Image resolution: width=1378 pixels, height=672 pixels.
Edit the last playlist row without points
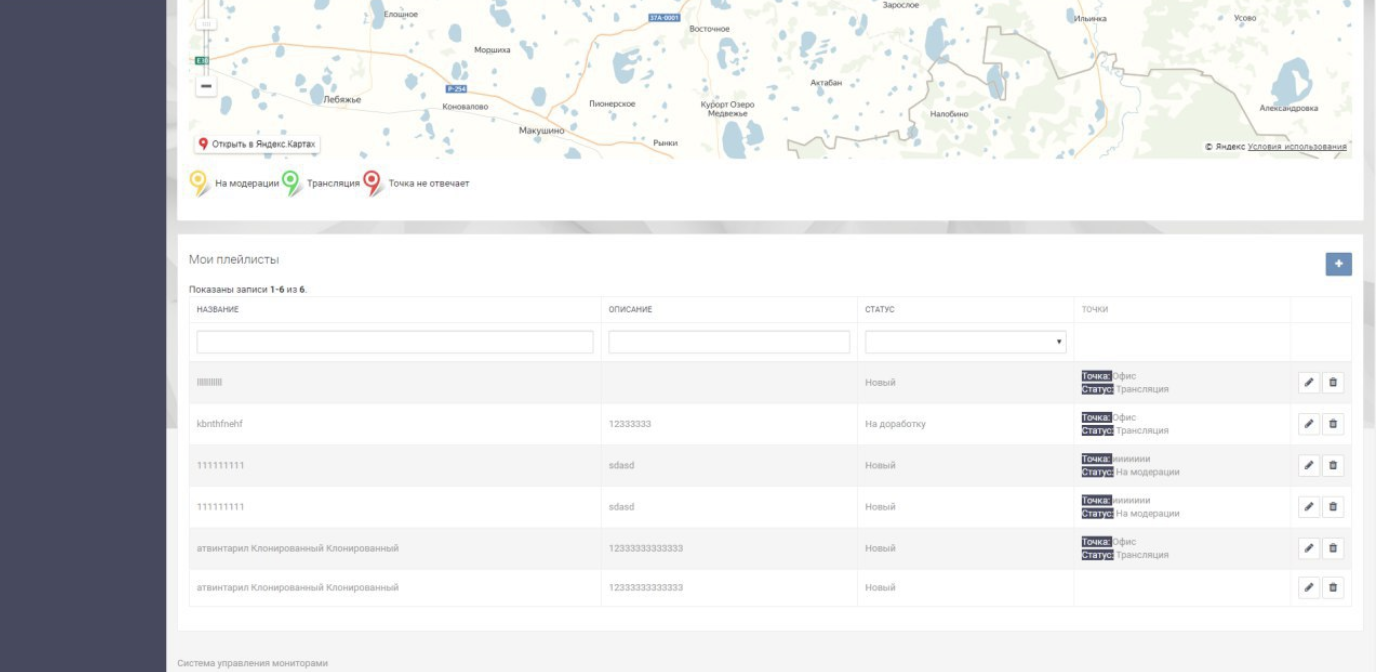click(1308, 588)
